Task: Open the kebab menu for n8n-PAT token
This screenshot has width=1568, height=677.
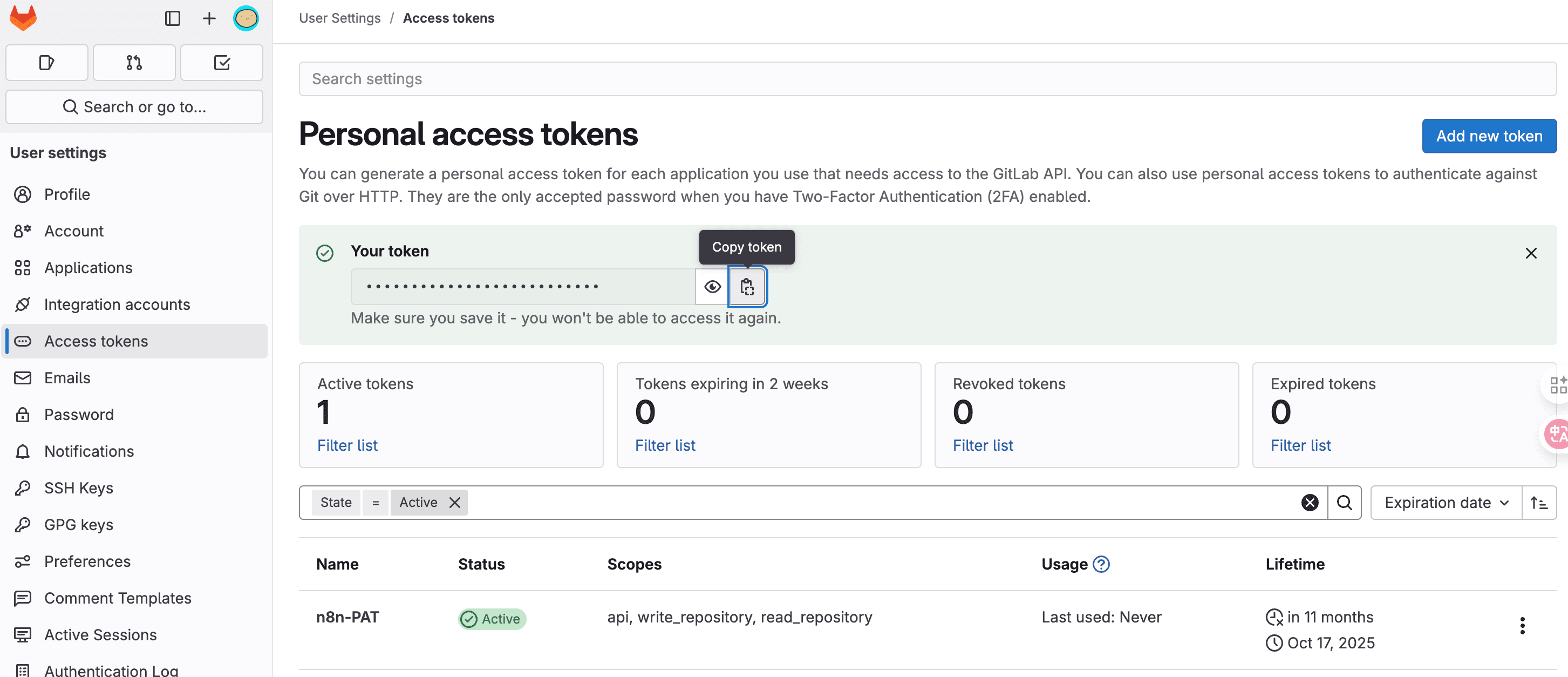Action: click(x=1522, y=625)
